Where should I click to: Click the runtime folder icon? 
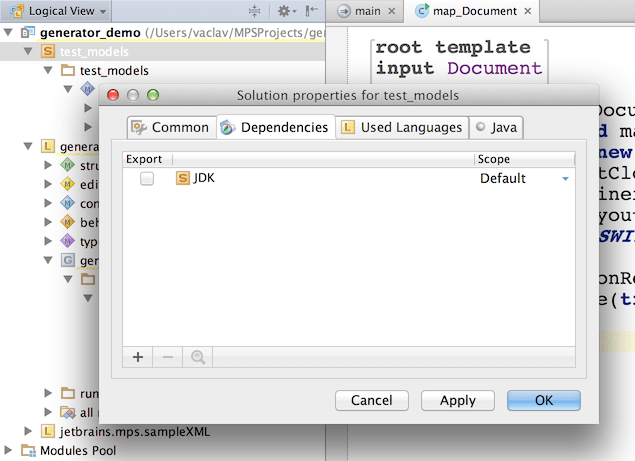tap(68, 393)
